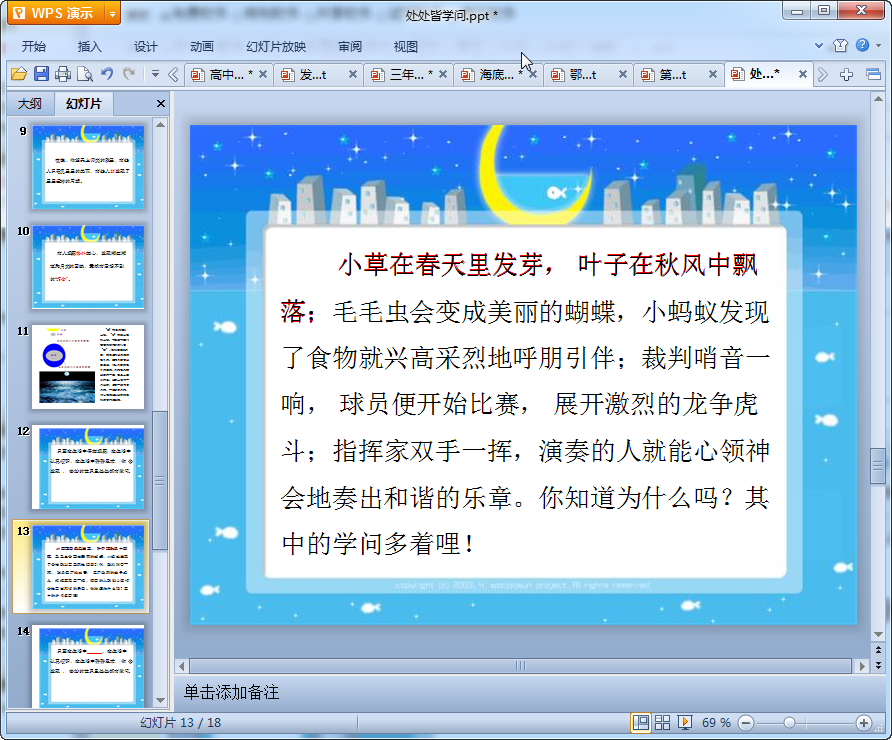
Task: Add a new document tab with plus icon
Action: [x=846, y=75]
